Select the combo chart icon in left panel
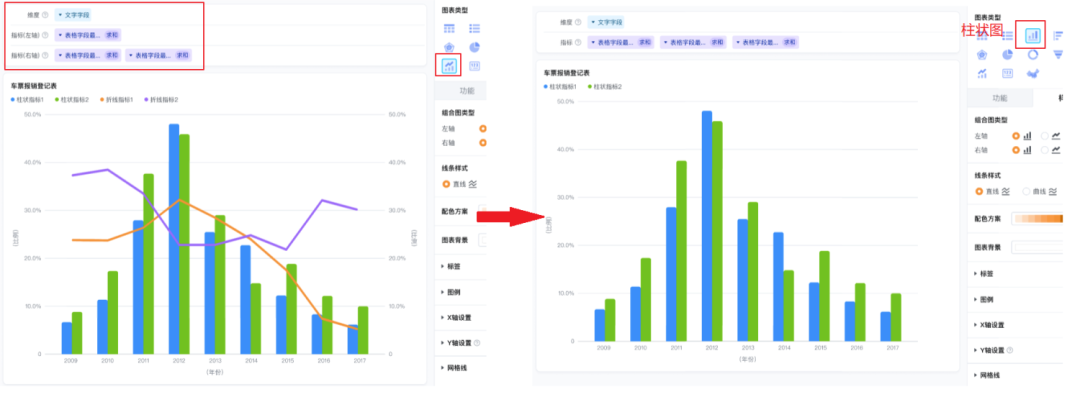 [449, 66]
